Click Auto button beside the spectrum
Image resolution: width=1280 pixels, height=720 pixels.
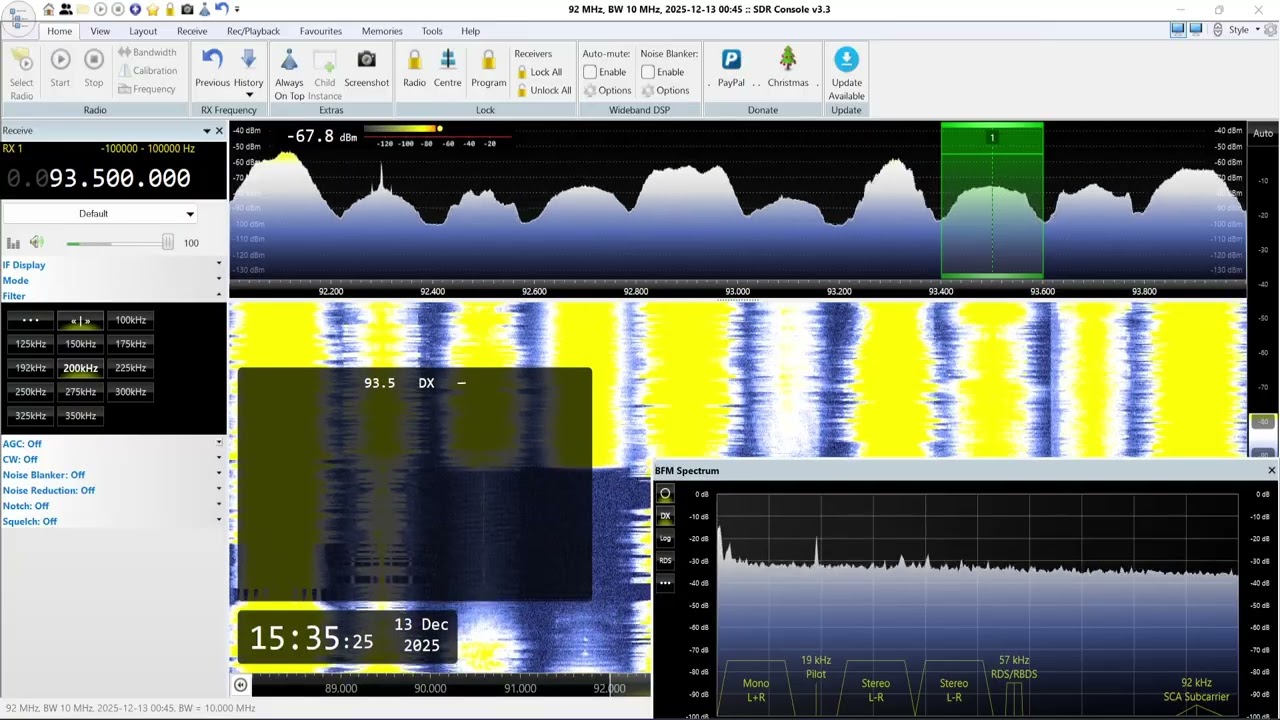click(1263, 134)
